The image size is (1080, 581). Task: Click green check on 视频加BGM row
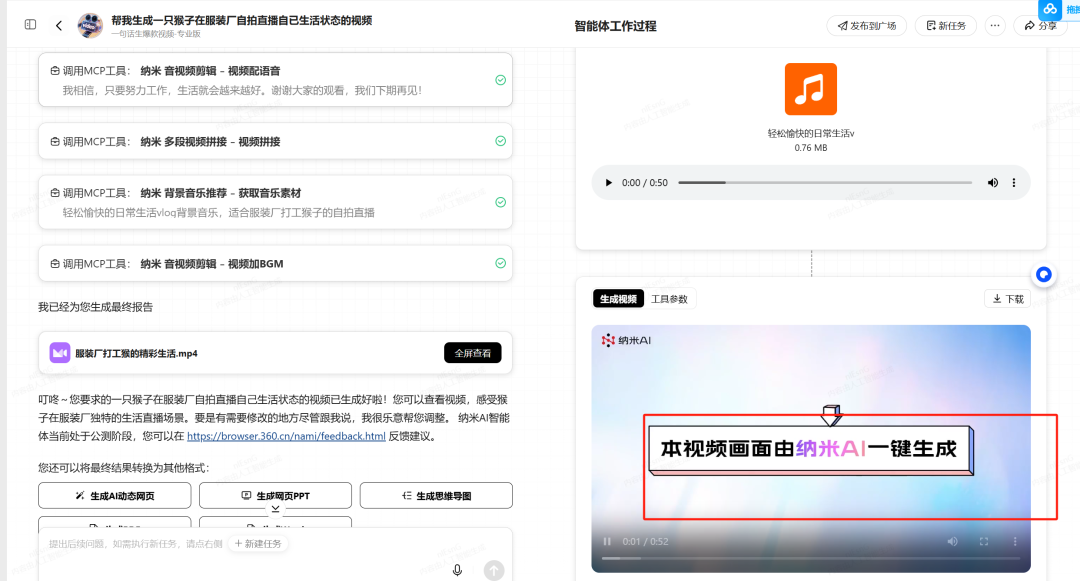[501, 263]
